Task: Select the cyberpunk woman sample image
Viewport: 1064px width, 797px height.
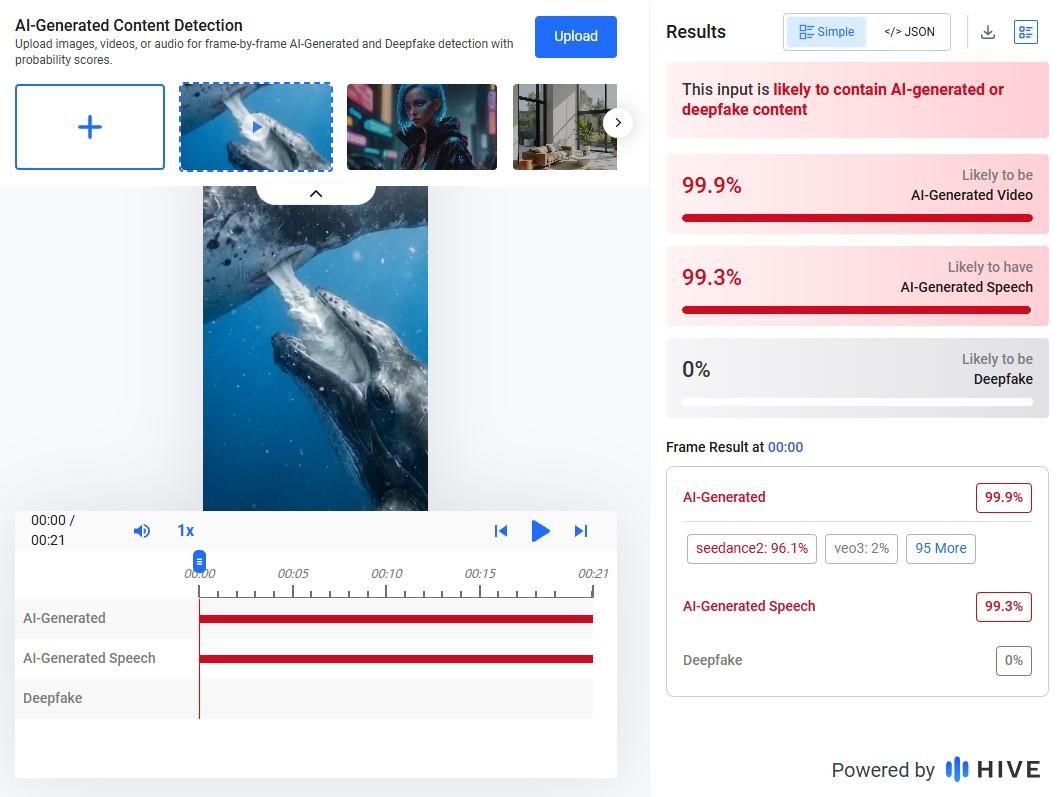Action: click(421, 127)
